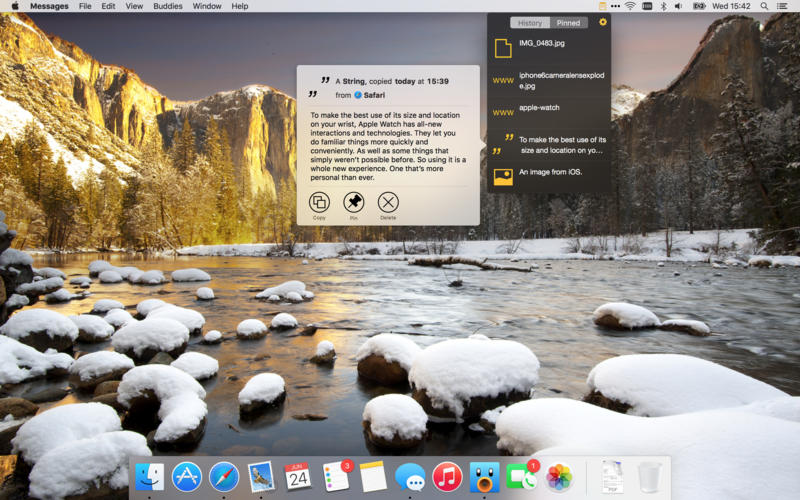Select the apple-watch clipboard entry
The width and height of the screenshot is (800, 500).
[549, 113]
